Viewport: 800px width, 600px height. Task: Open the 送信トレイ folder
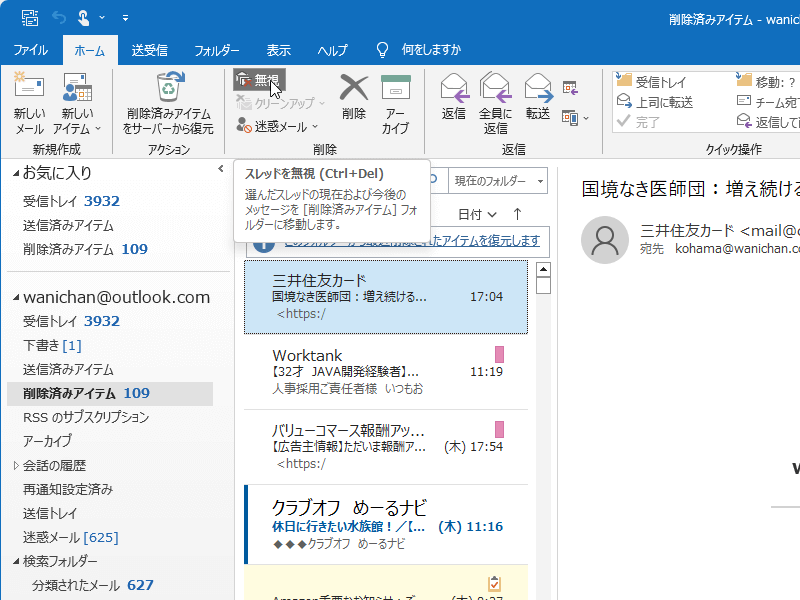coord(50,513)
